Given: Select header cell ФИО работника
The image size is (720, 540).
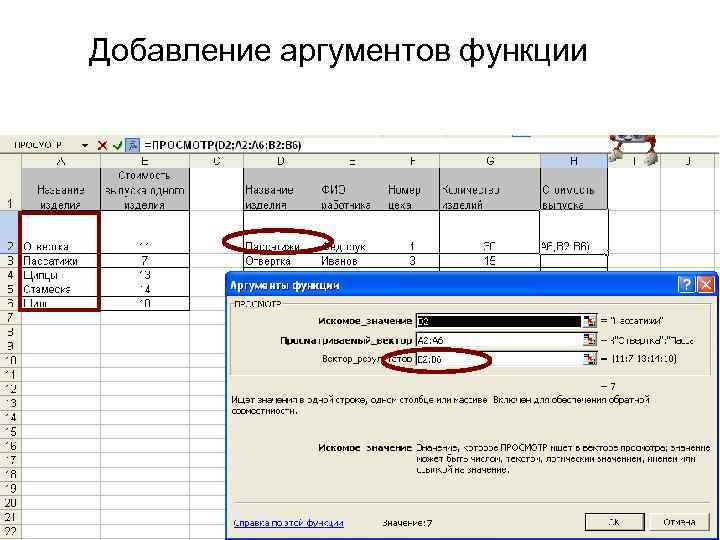Looking at the screenshot, I should click(x=351, y=189).
